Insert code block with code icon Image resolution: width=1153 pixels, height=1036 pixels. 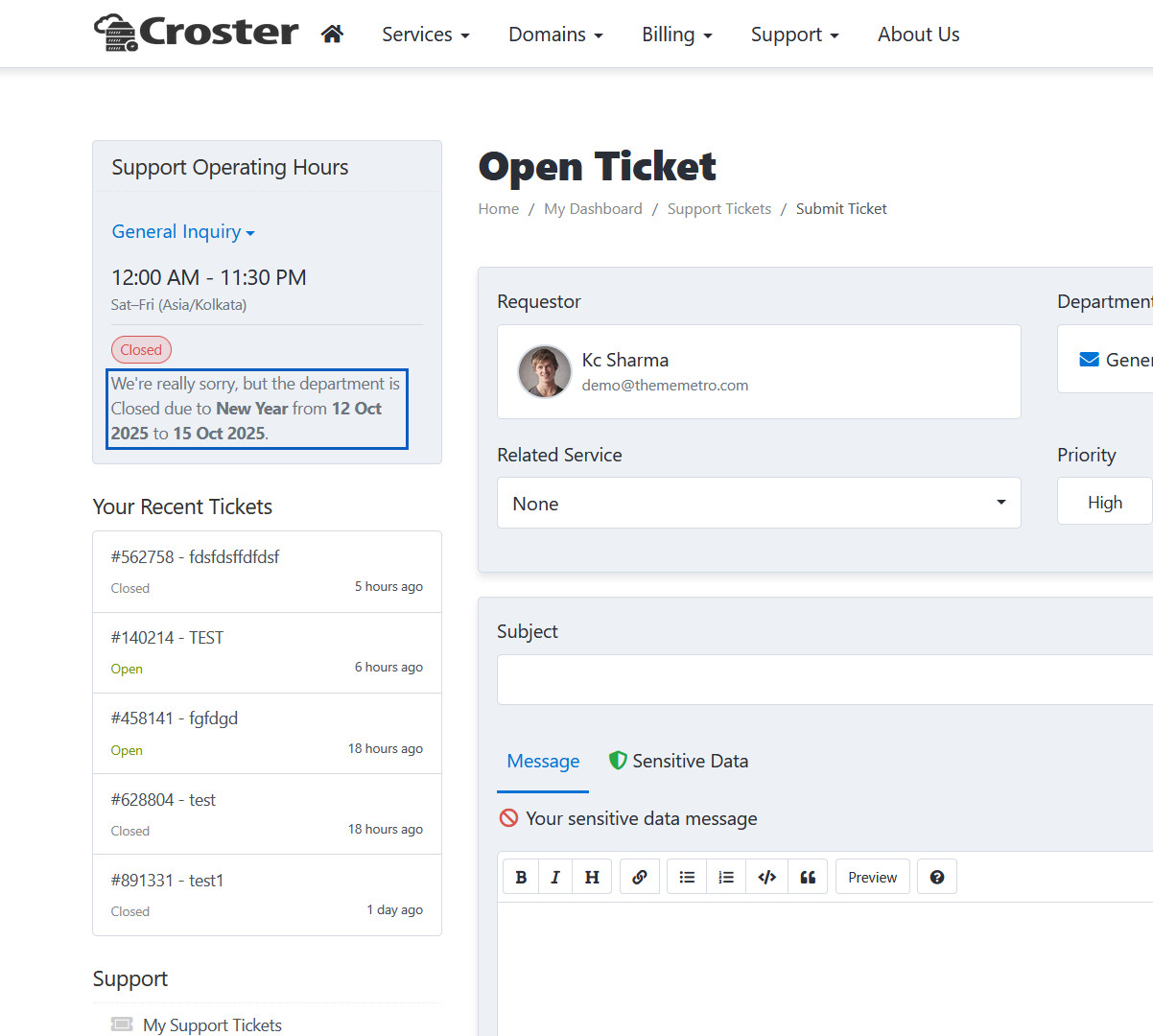click(767, 877)
